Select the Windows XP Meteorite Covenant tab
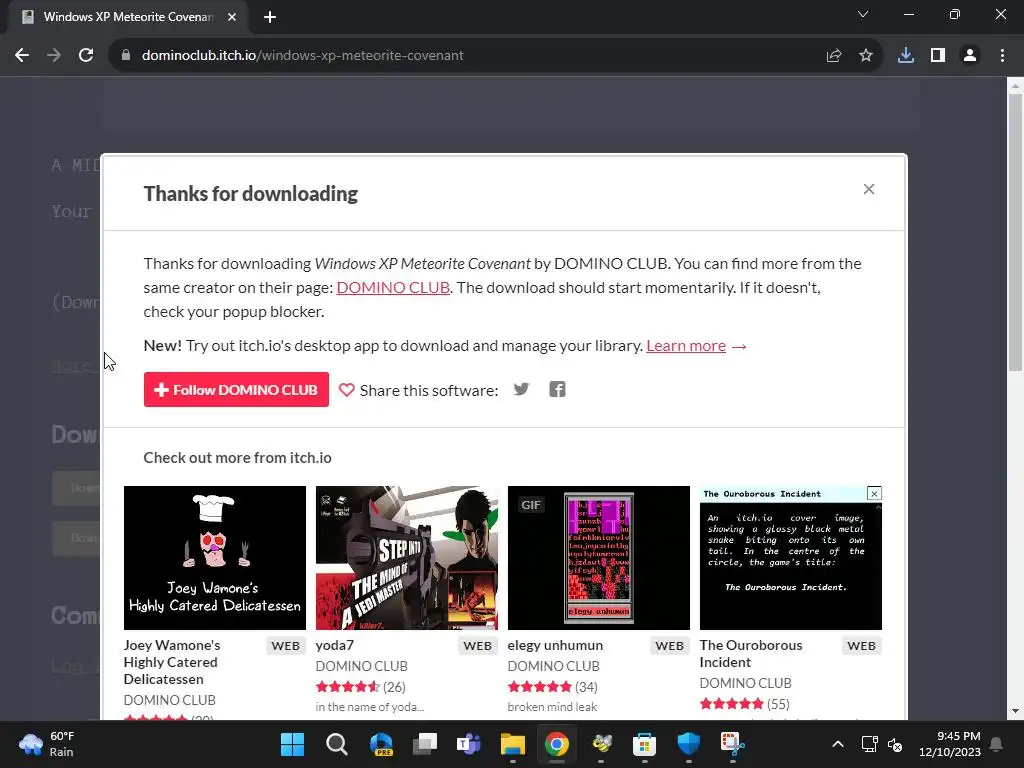This screenshot has height=768, width=1024. click(128, 17)
